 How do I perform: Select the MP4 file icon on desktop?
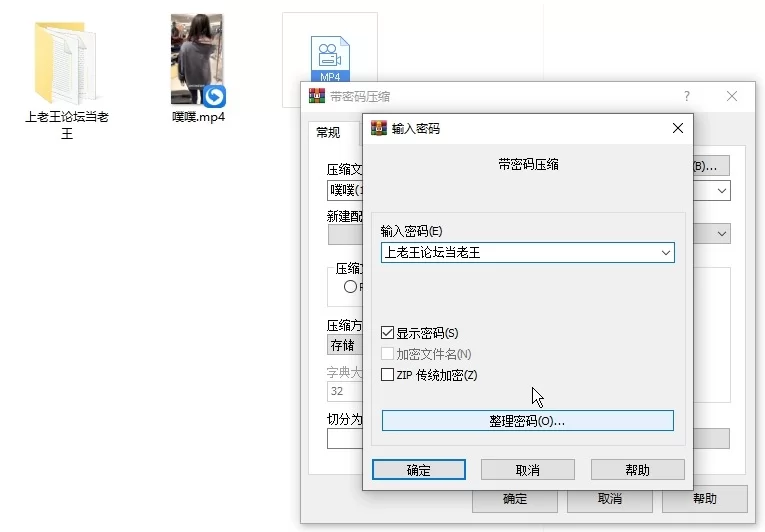coord(330,59)
